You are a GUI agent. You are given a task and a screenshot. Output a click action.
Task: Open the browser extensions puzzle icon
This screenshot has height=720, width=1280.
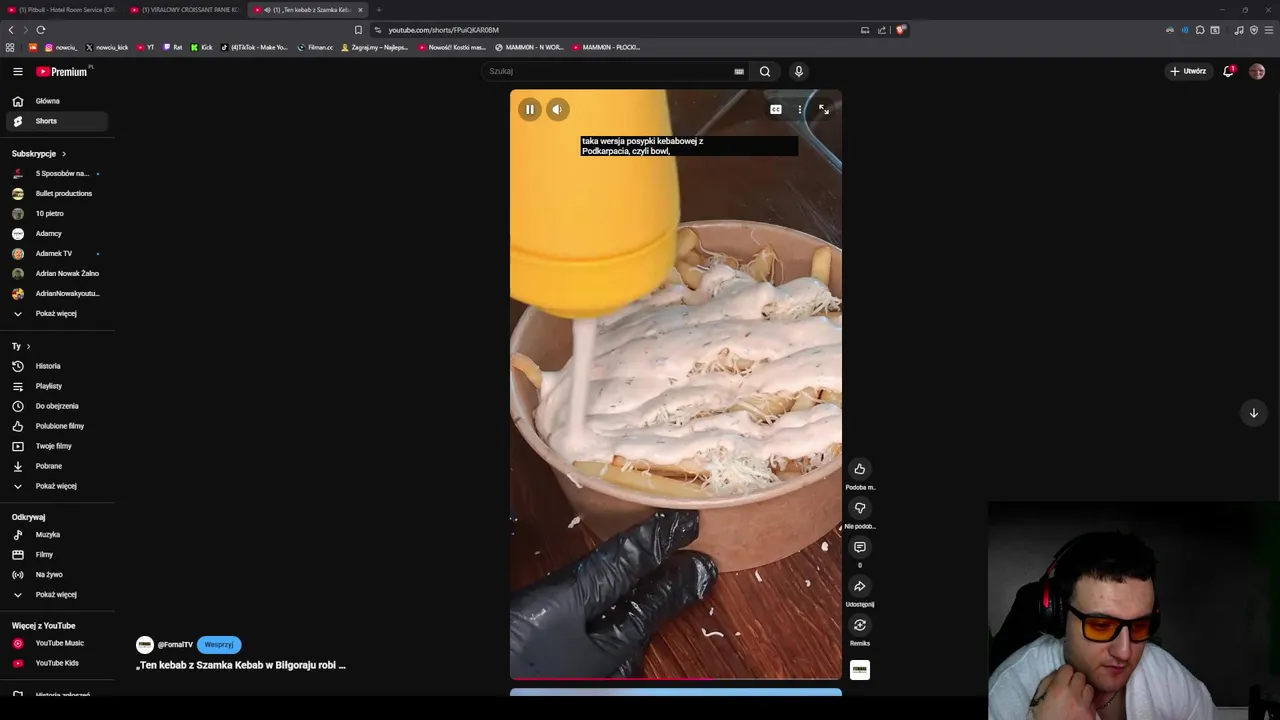point(1200,30)
